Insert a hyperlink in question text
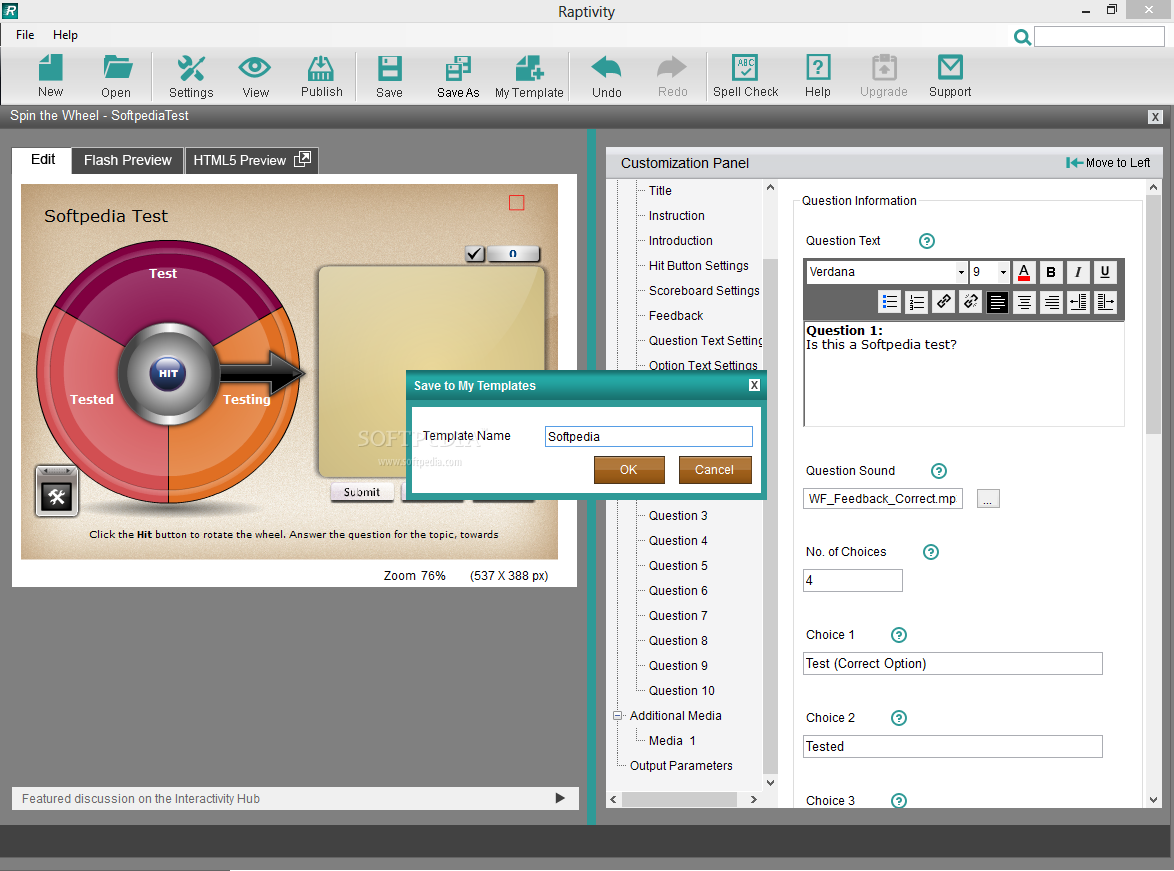 point(943,302)
